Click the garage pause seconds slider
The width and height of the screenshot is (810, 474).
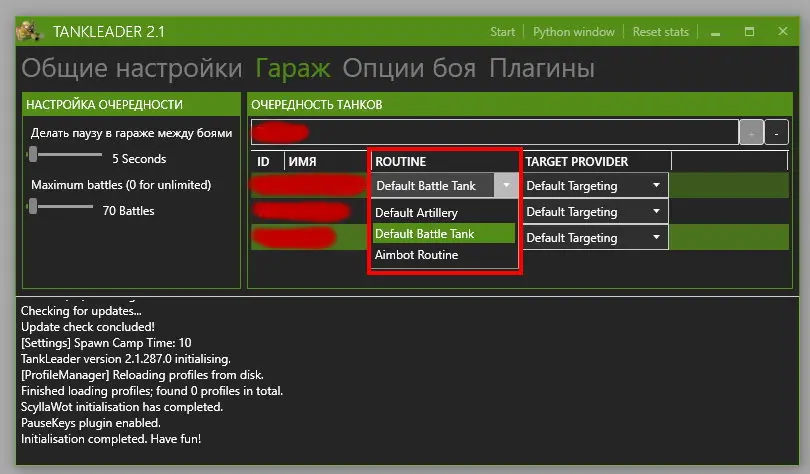coord(34,154)
